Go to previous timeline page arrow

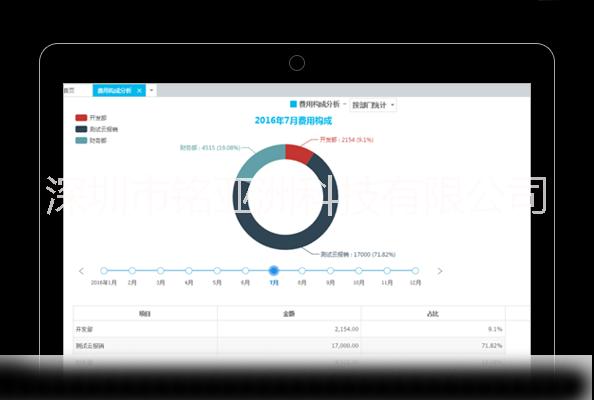[x=81, y=271]
